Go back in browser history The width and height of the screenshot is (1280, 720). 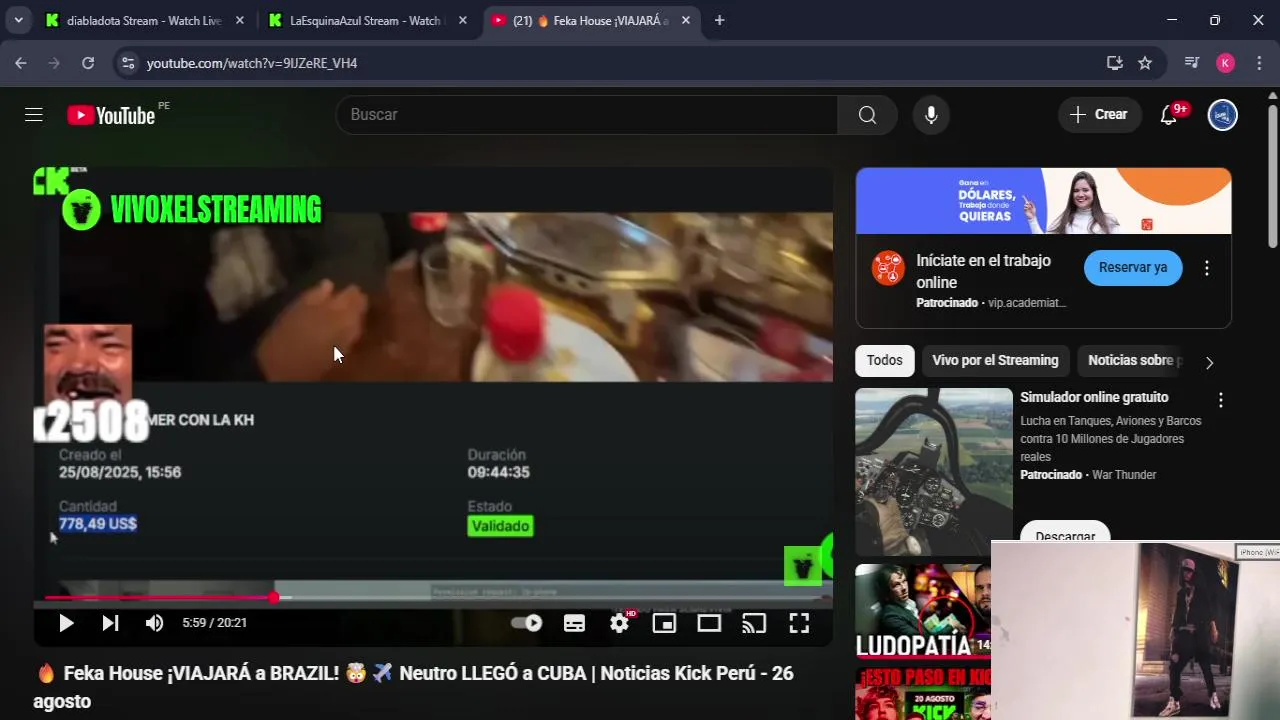click(21, 63)
